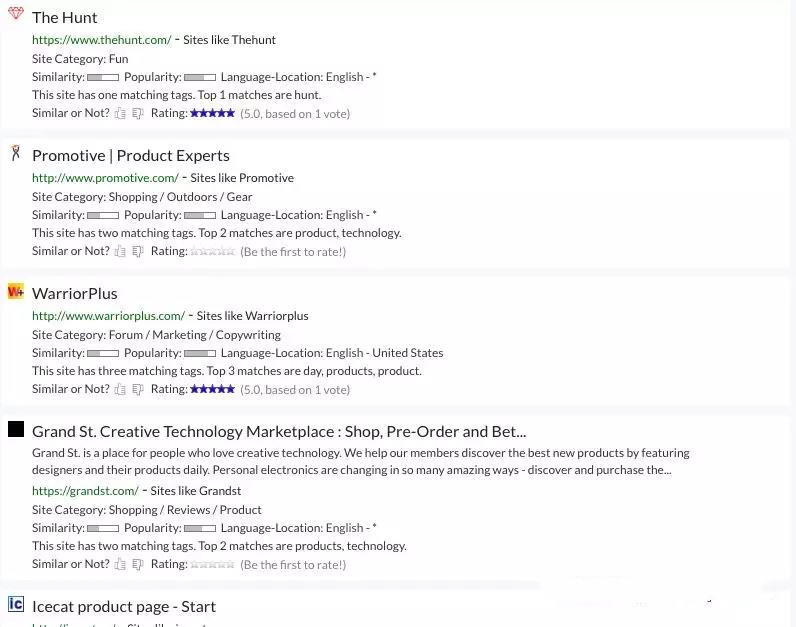Open Icecat product page - Start title
The width and height of the screenshot is (796, 627).
[x=124, y=607]
